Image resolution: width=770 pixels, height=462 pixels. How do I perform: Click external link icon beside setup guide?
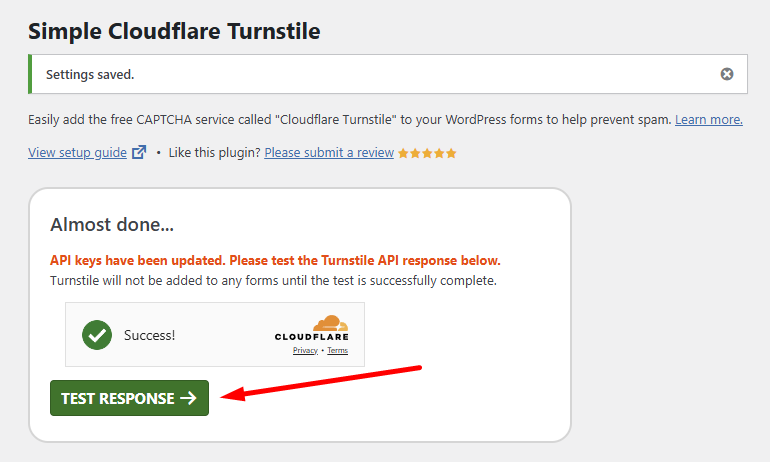(x=139, y=153)
